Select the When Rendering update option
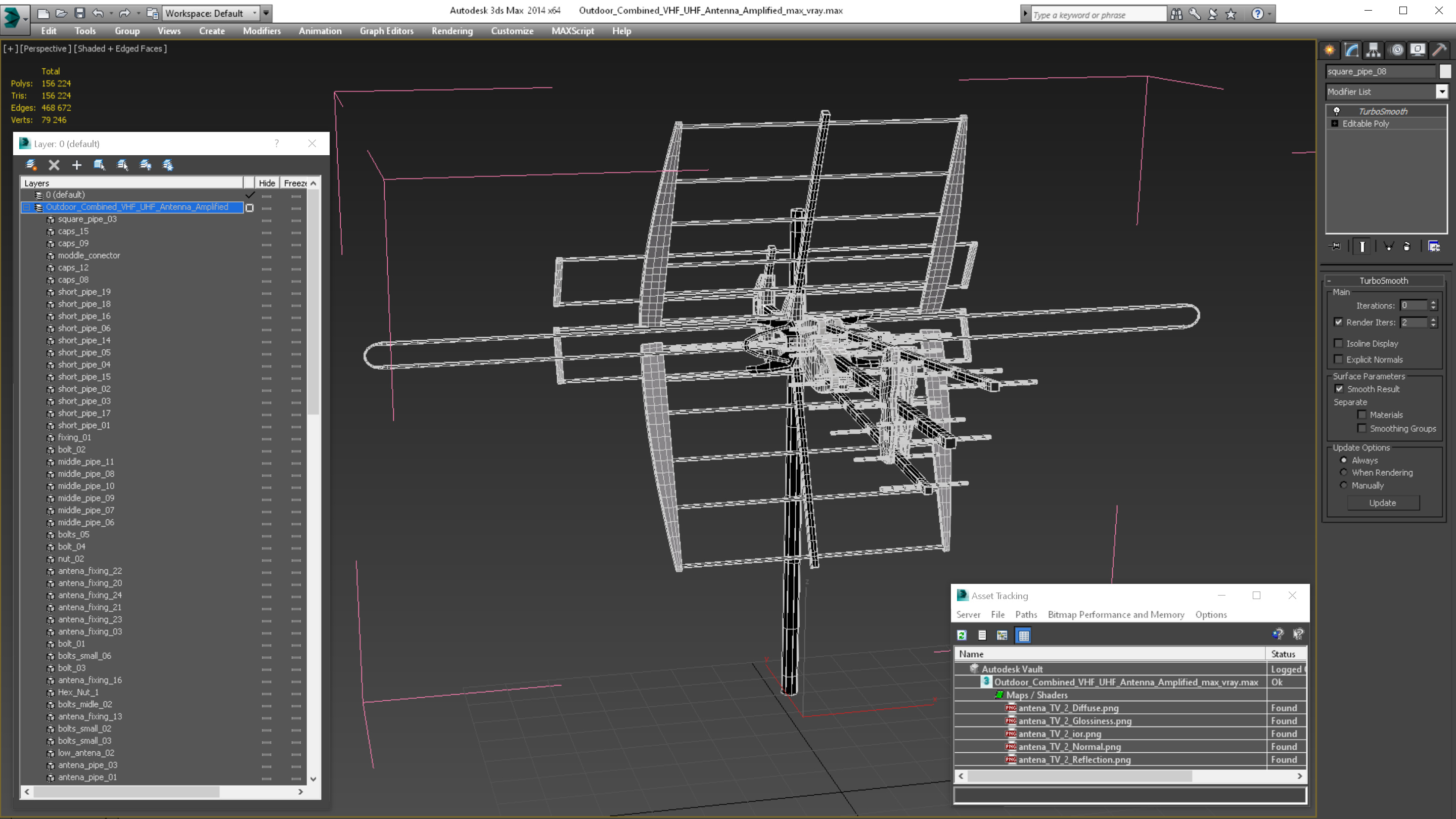The width and height of the screenshot is (1456, 819). coord(1344,473)
